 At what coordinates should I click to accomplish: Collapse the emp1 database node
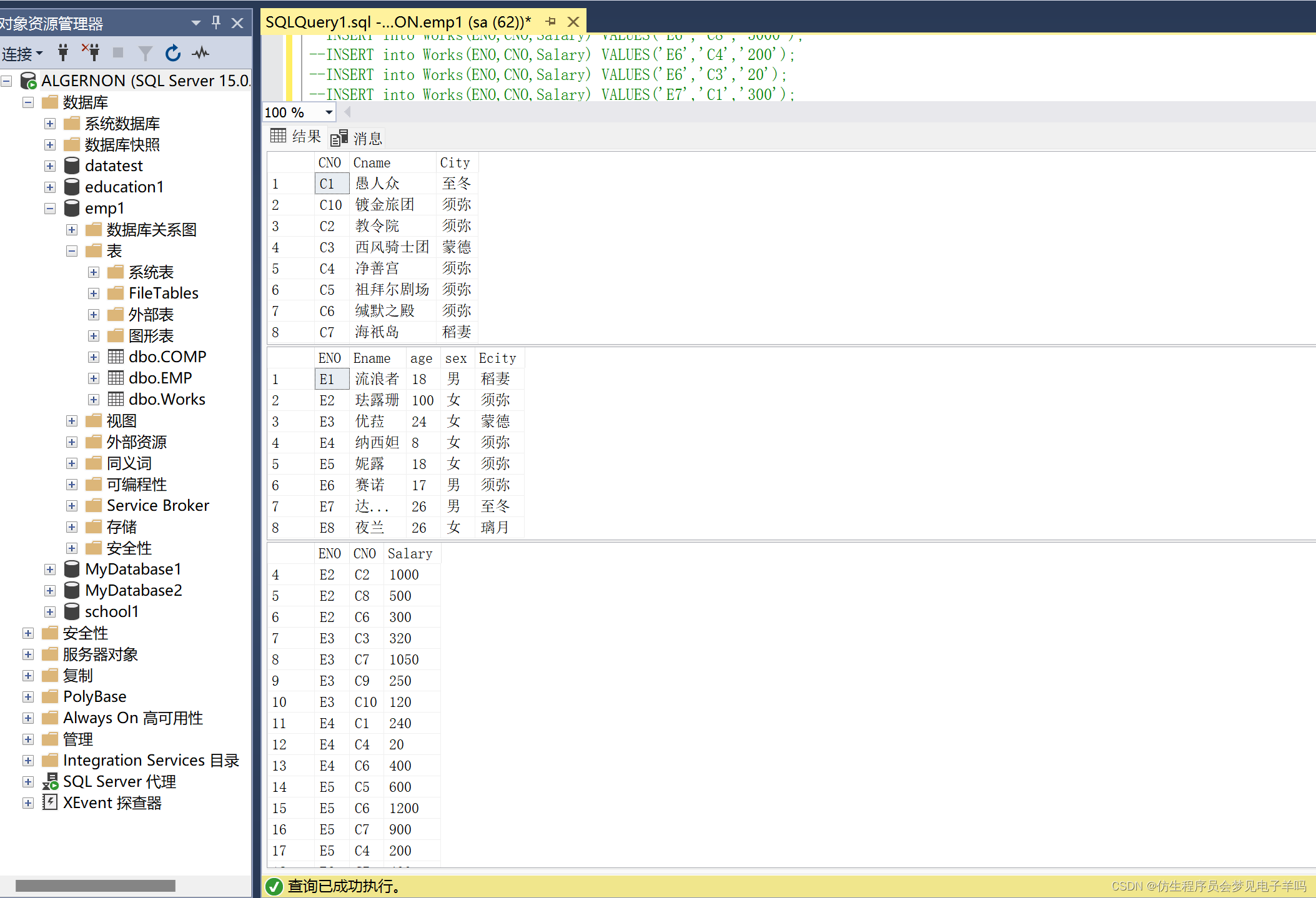[50, 209]
